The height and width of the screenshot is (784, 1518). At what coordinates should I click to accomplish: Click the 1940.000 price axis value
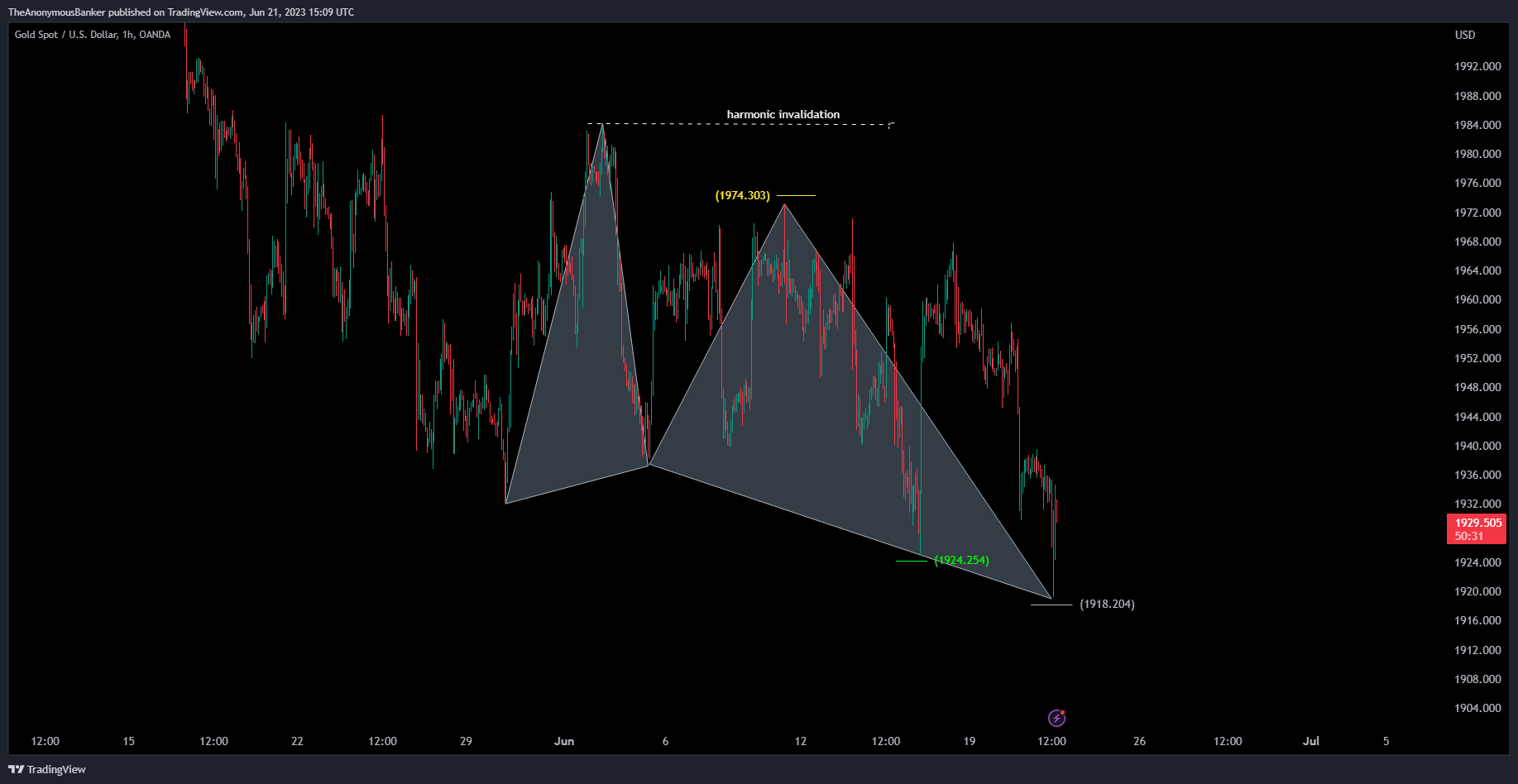[x=1477, y=446]
